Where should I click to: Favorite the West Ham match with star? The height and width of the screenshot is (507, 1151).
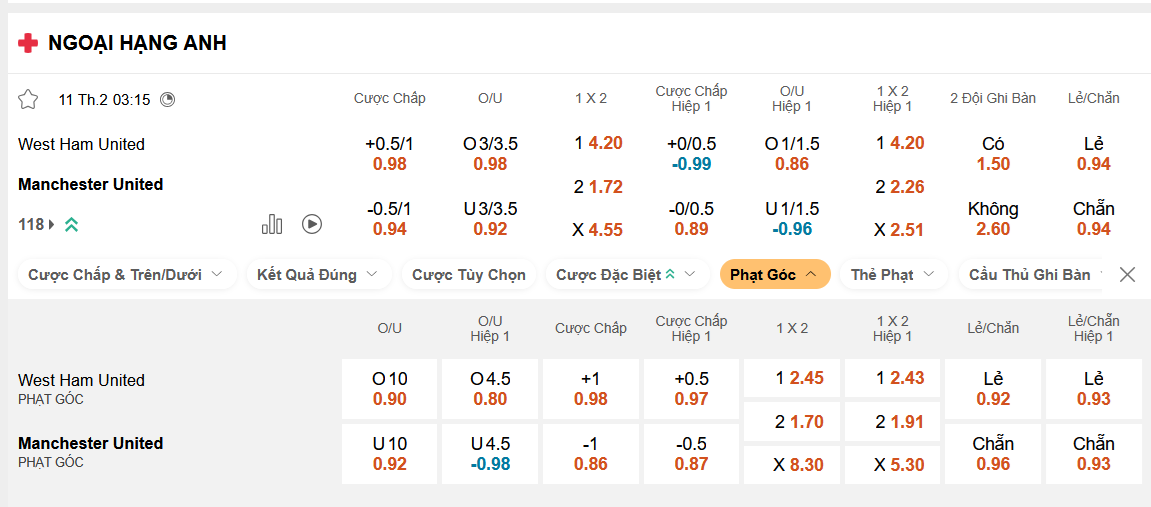coord(28,99)
